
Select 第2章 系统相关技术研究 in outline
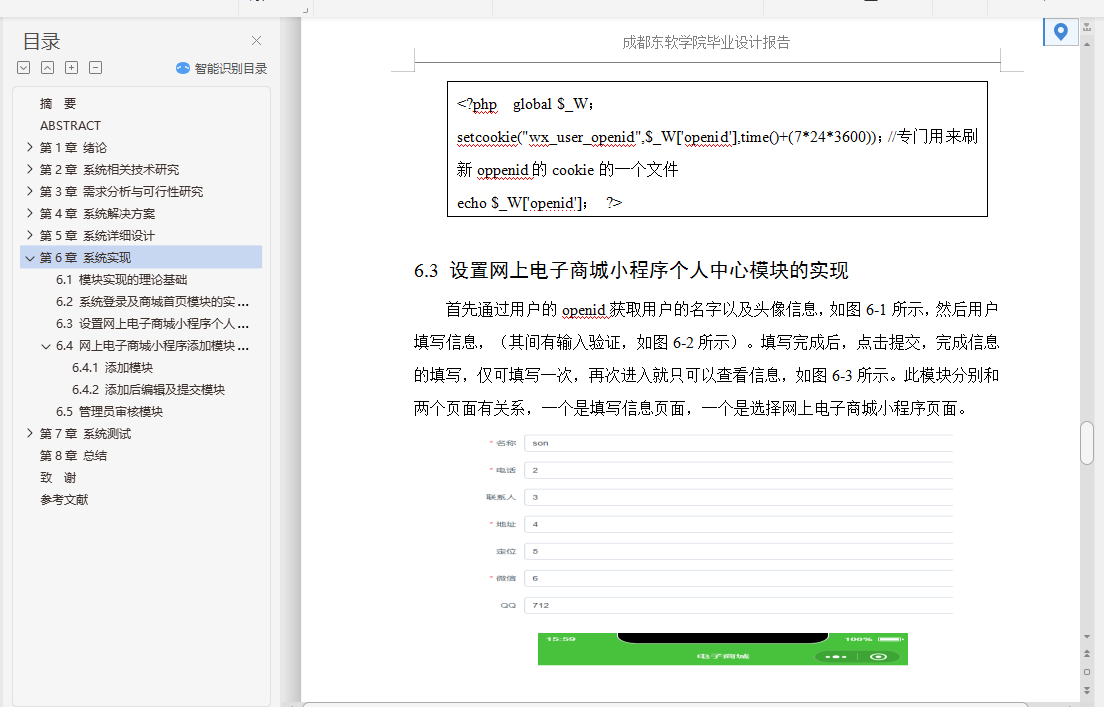(x=109, y=169)
